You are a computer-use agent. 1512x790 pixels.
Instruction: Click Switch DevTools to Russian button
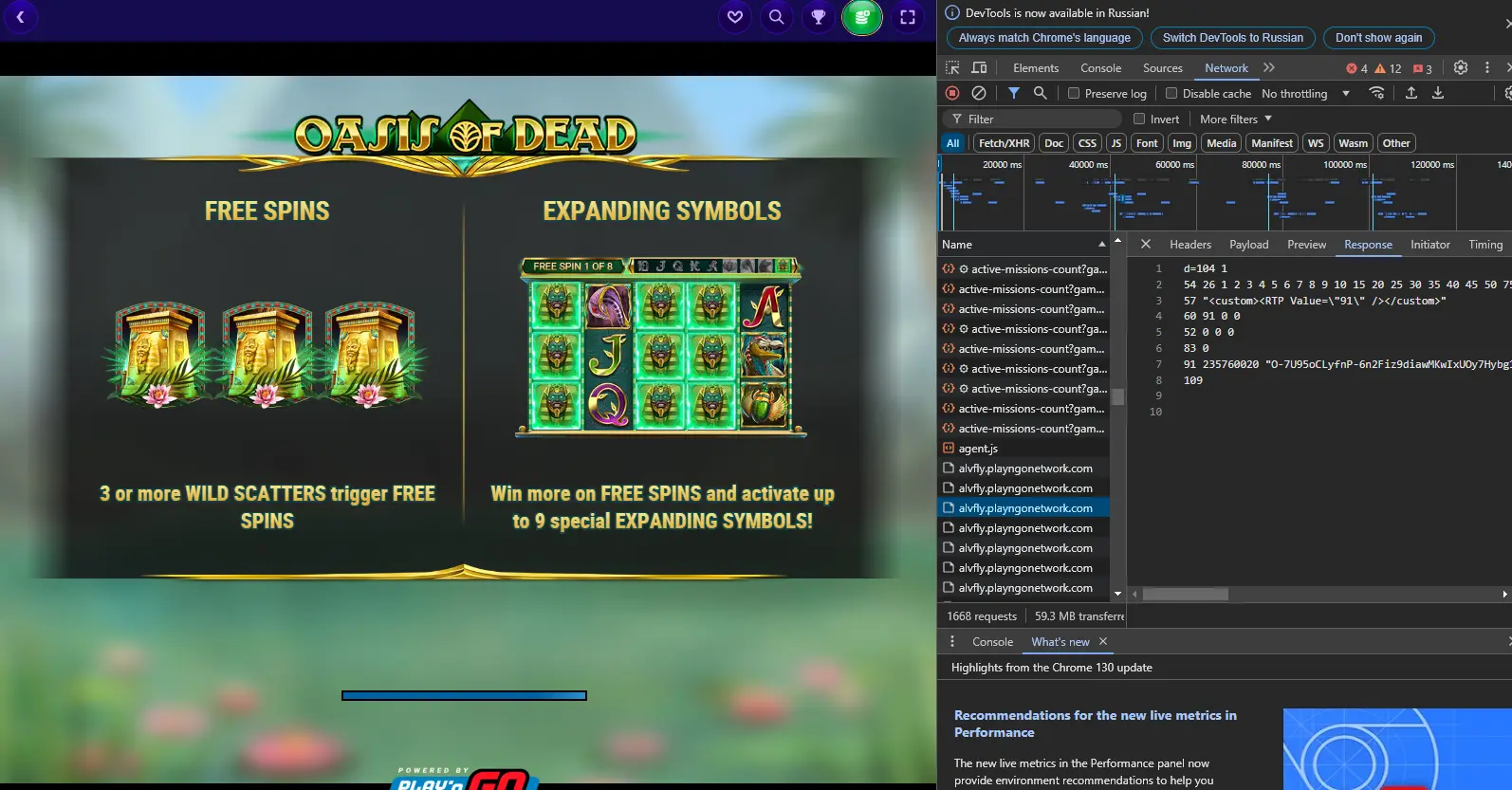(1233, 38)
